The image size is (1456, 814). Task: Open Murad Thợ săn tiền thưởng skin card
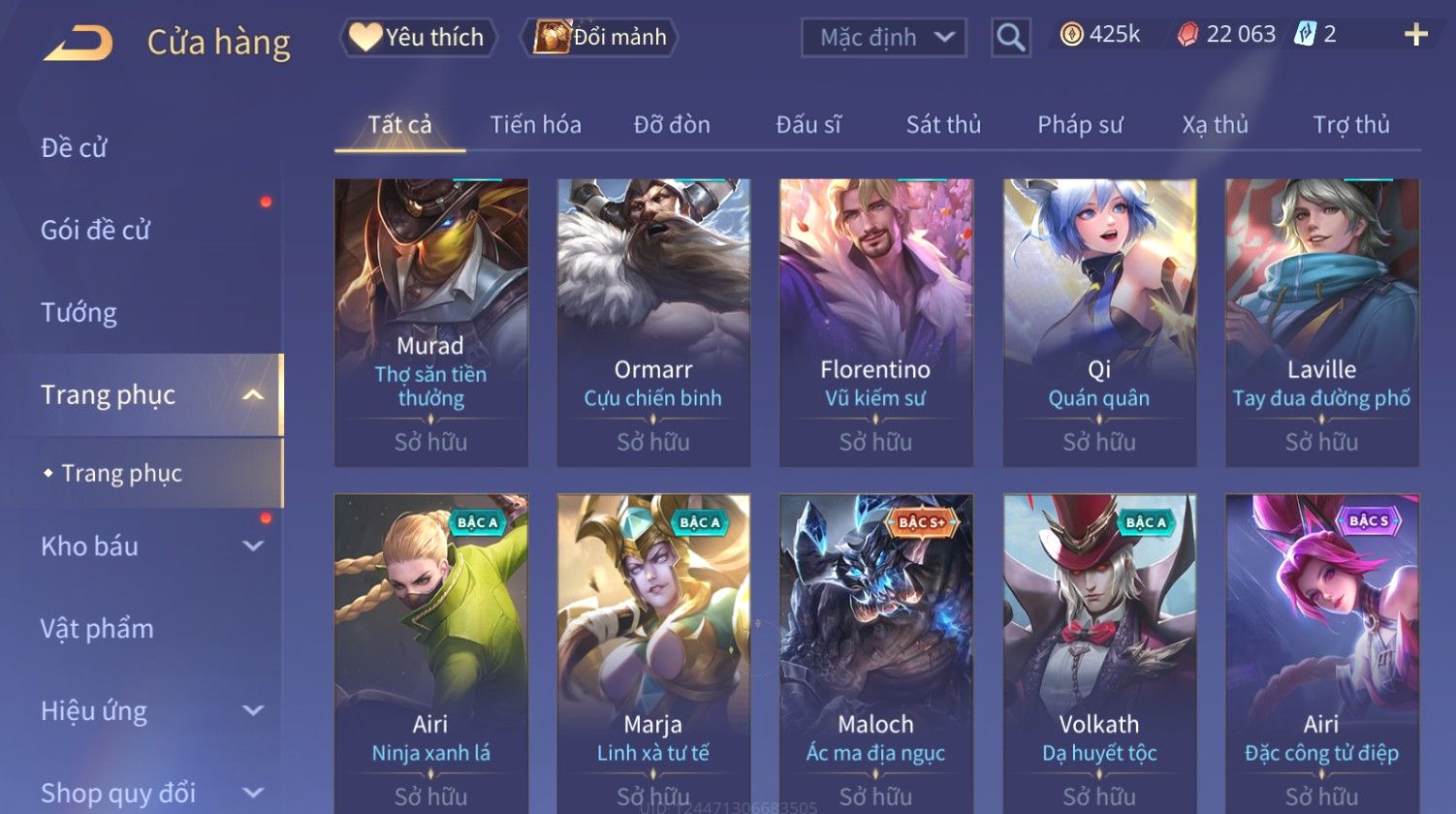430,323
